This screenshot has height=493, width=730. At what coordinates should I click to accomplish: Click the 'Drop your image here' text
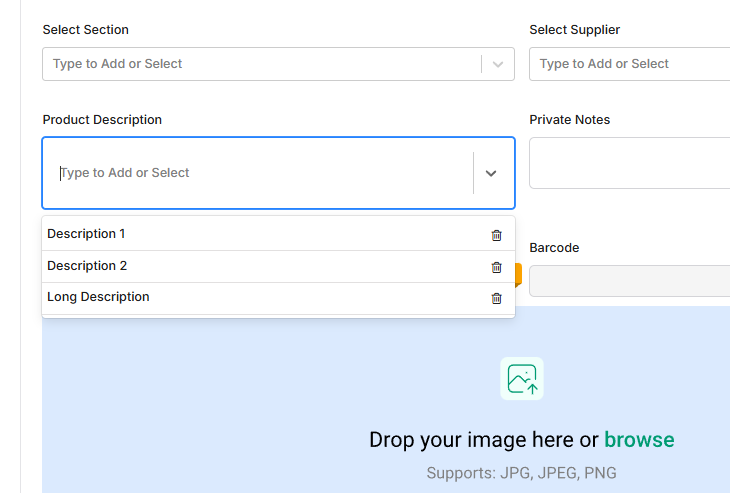pyautogui.click(x=473, y=440)
